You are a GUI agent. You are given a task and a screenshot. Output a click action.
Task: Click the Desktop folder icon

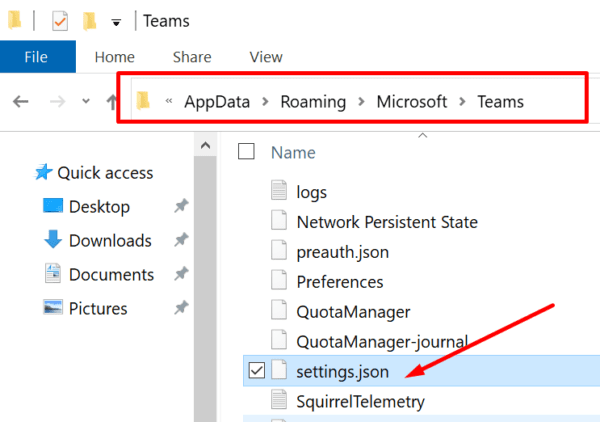(x=53, y=205)
